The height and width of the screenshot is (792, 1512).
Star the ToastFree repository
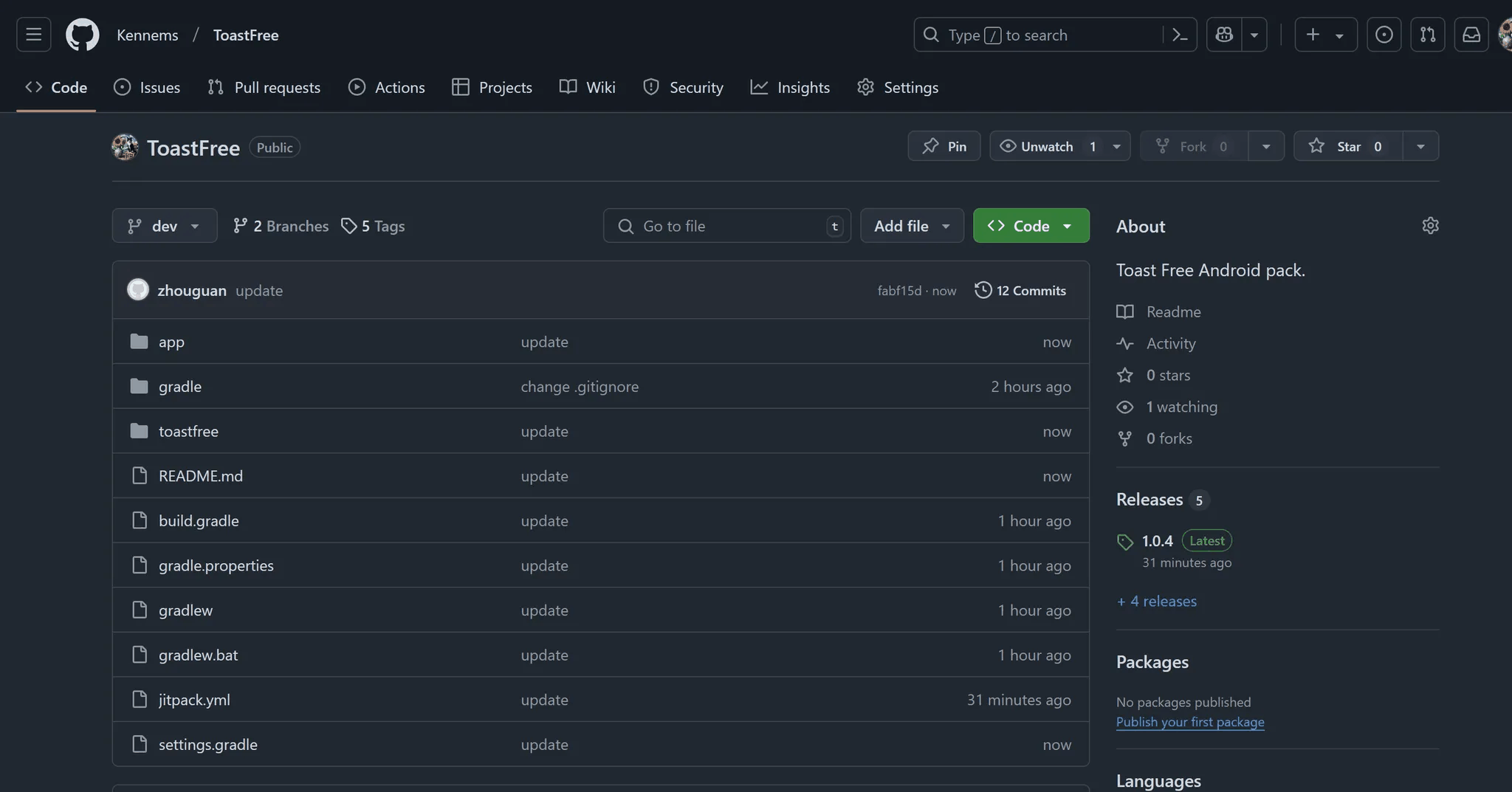[1348, 146]
